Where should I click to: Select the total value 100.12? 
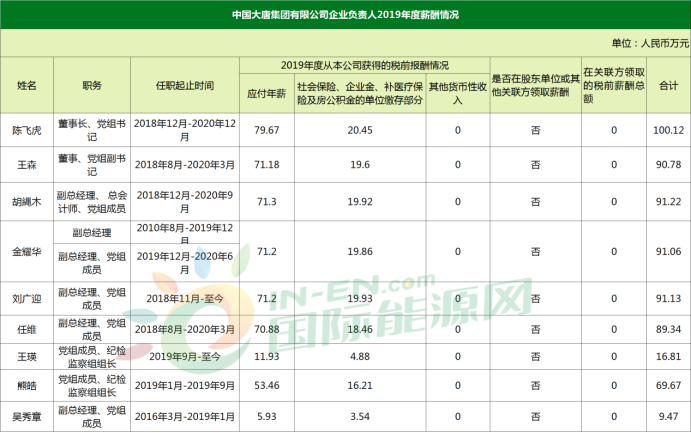(x=668, y=130)
